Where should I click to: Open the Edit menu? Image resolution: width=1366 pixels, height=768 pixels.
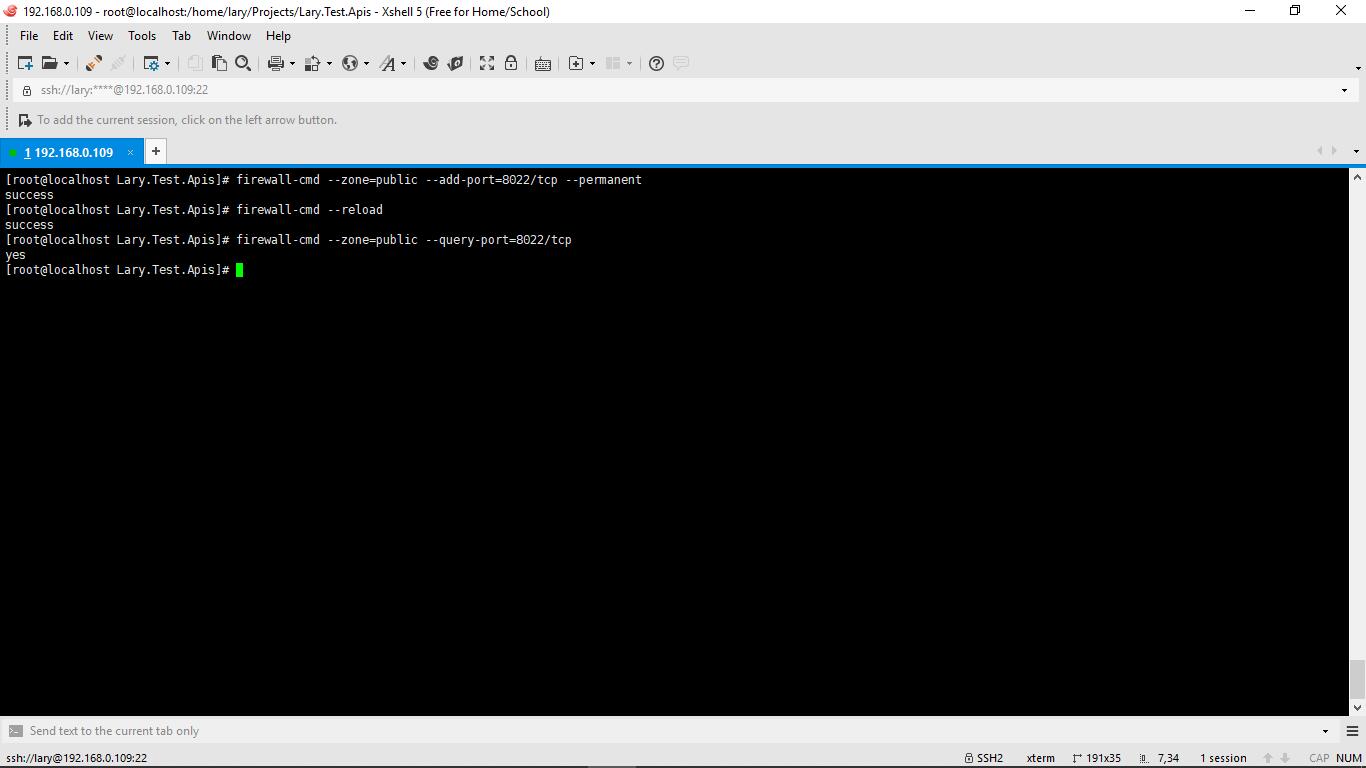(63, 35)
